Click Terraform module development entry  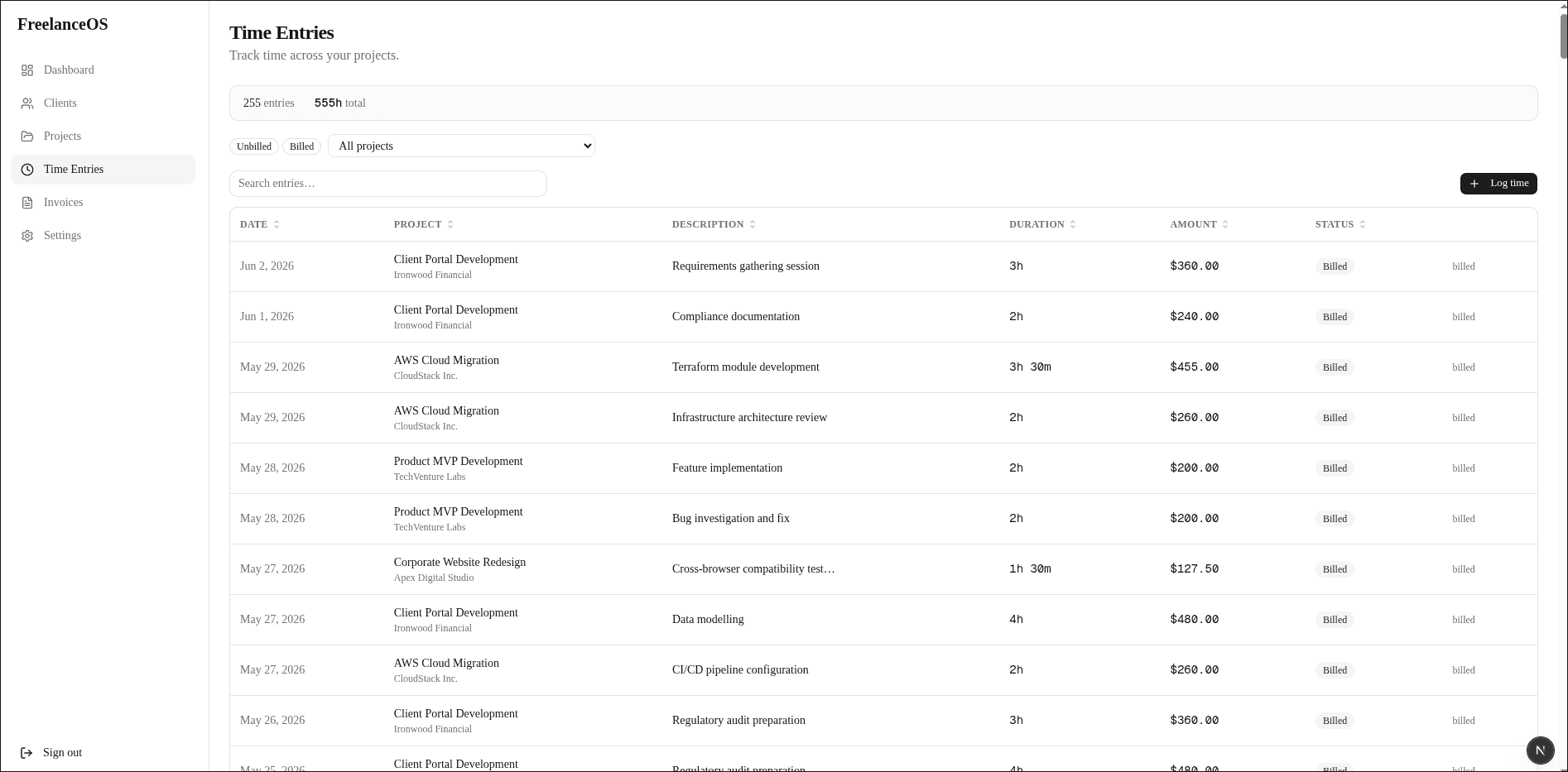(x=746, y=367)
